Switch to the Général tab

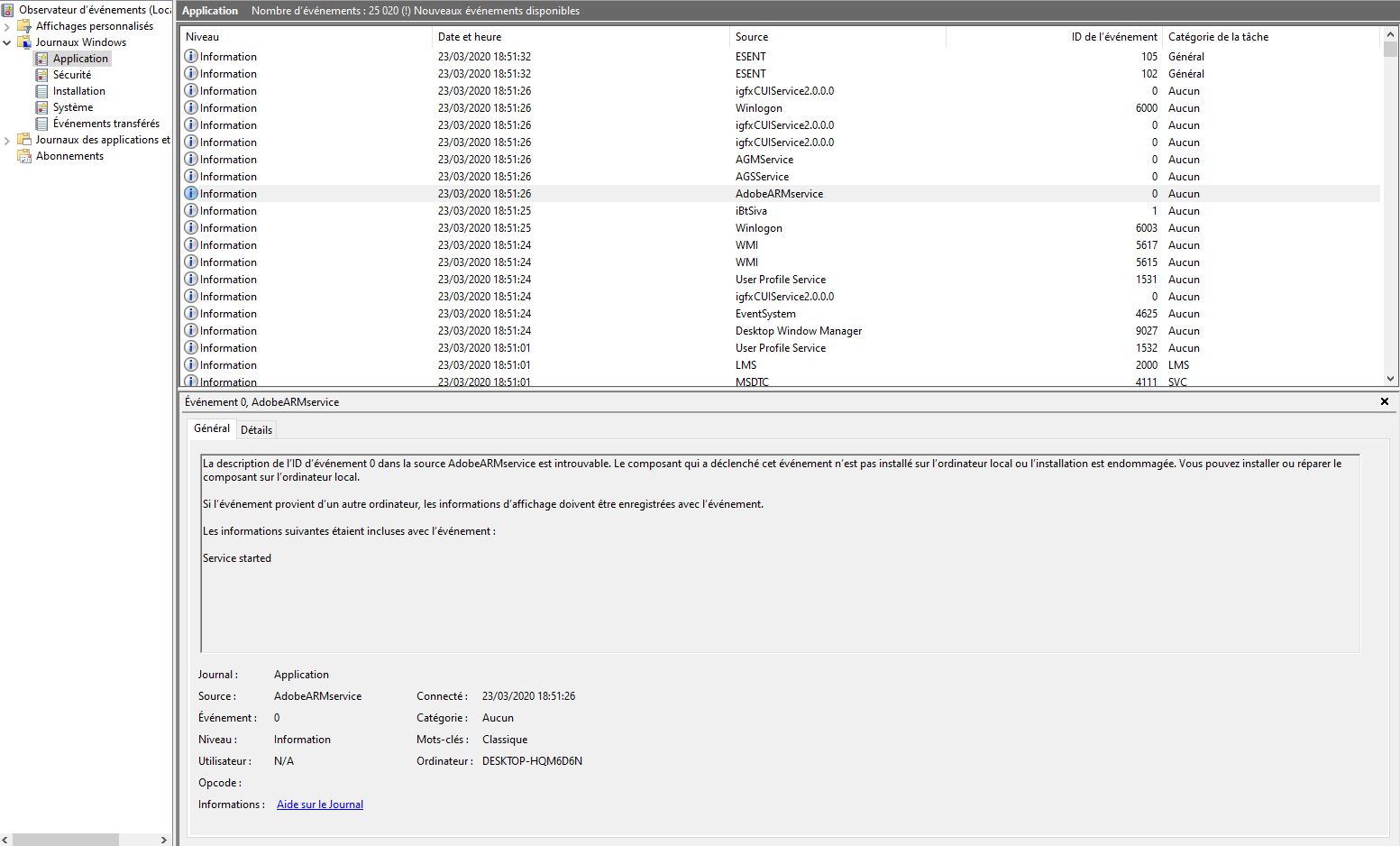coord(212,428)
